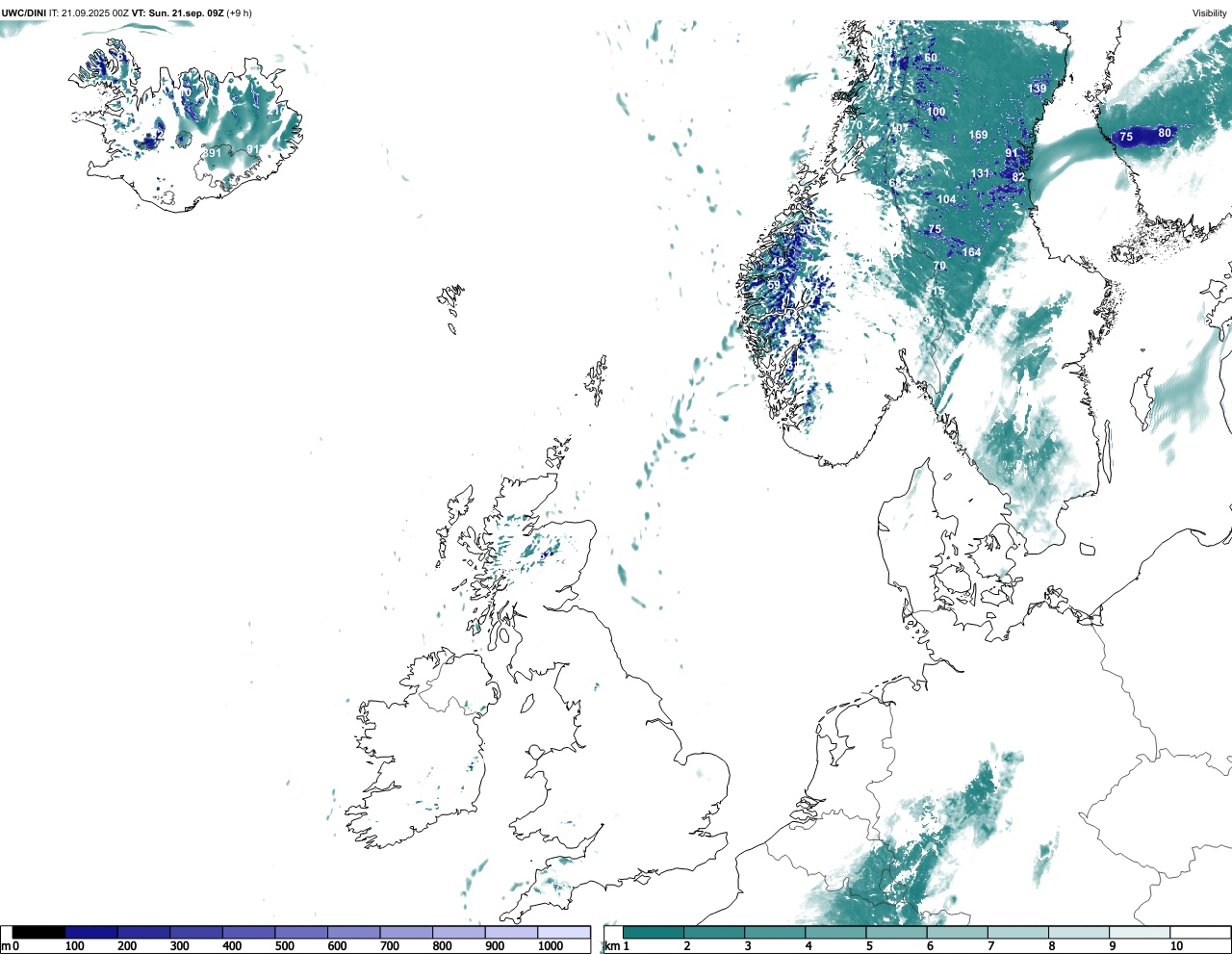Pick the black swatch on meter legend
This screenshot has width=1232, height=954.
click(x=39, y=932)
